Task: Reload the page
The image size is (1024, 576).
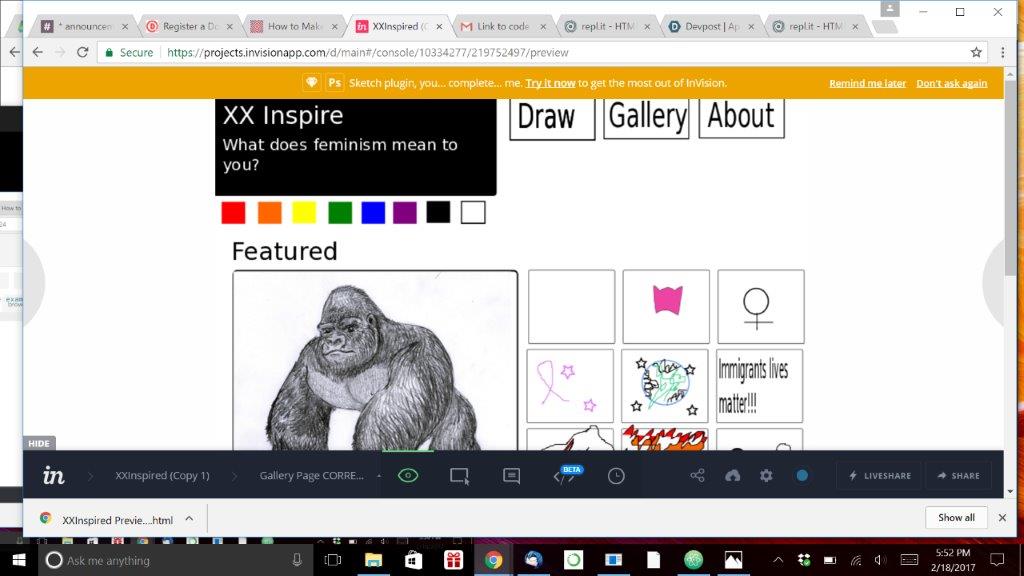Action: (82, 52)
